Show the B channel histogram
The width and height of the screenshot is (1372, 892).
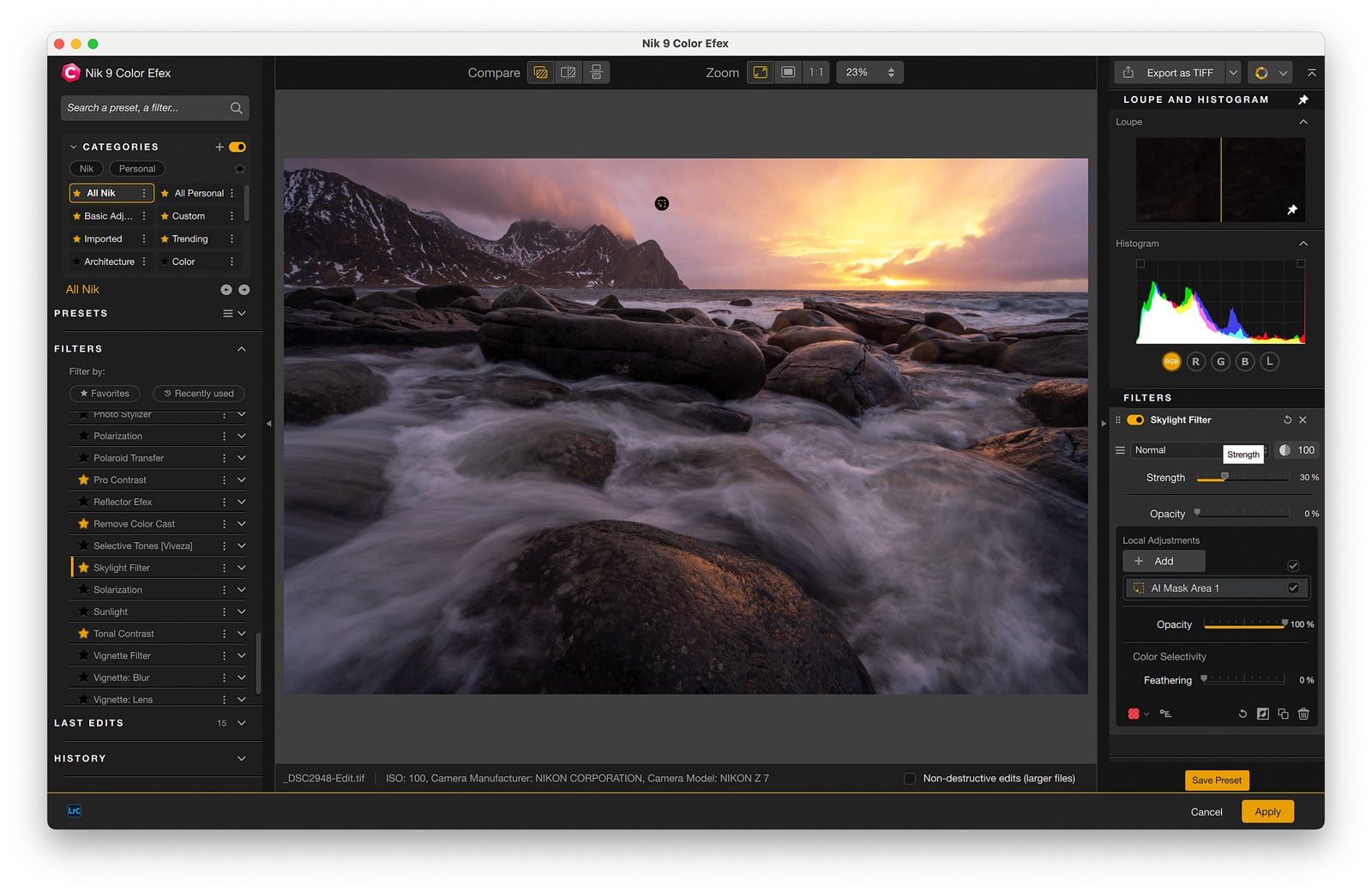click(1245, 362)
